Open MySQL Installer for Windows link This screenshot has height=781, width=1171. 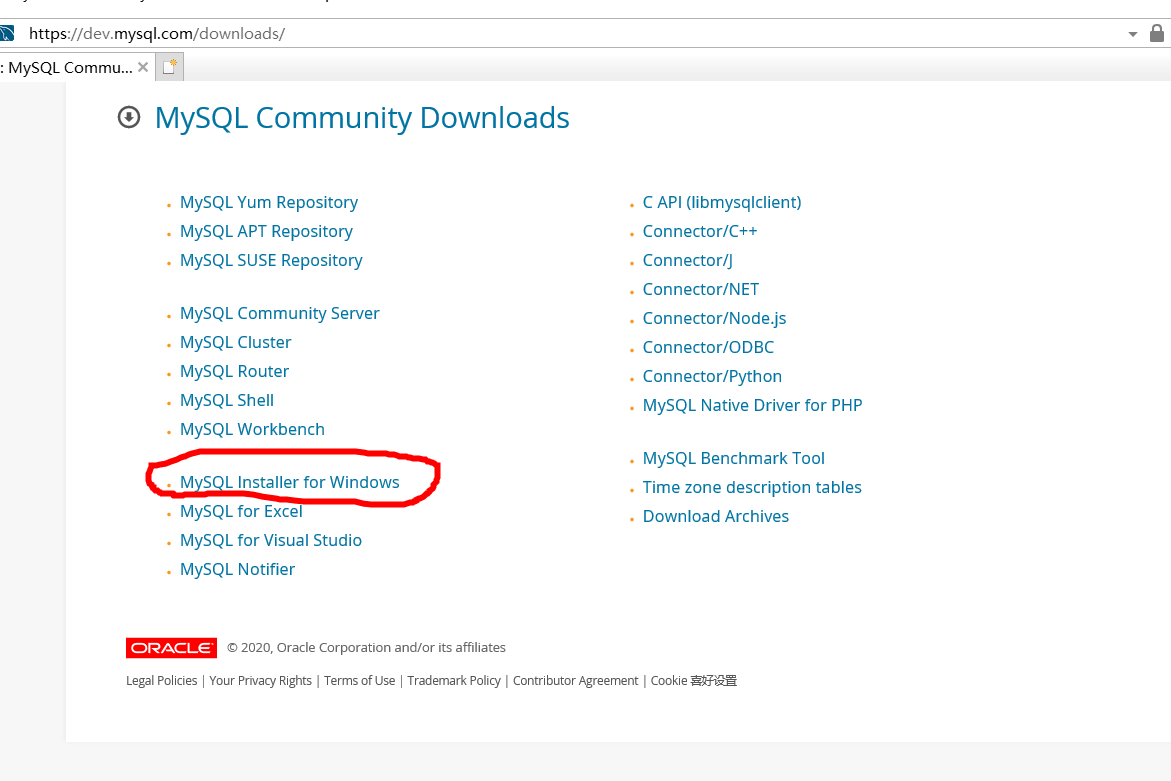pos(290,482)
